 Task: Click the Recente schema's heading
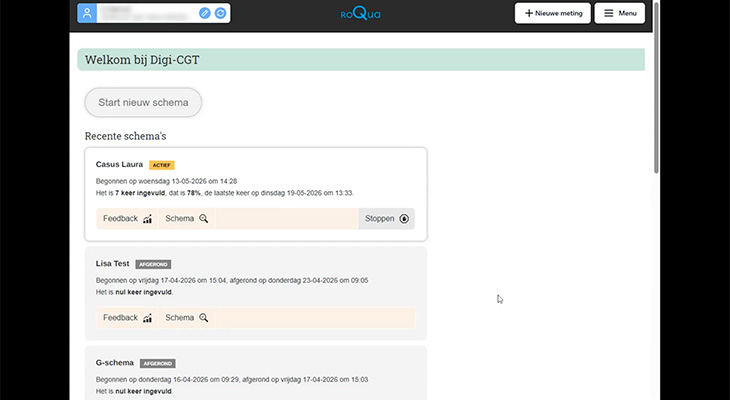coord(125,136)
